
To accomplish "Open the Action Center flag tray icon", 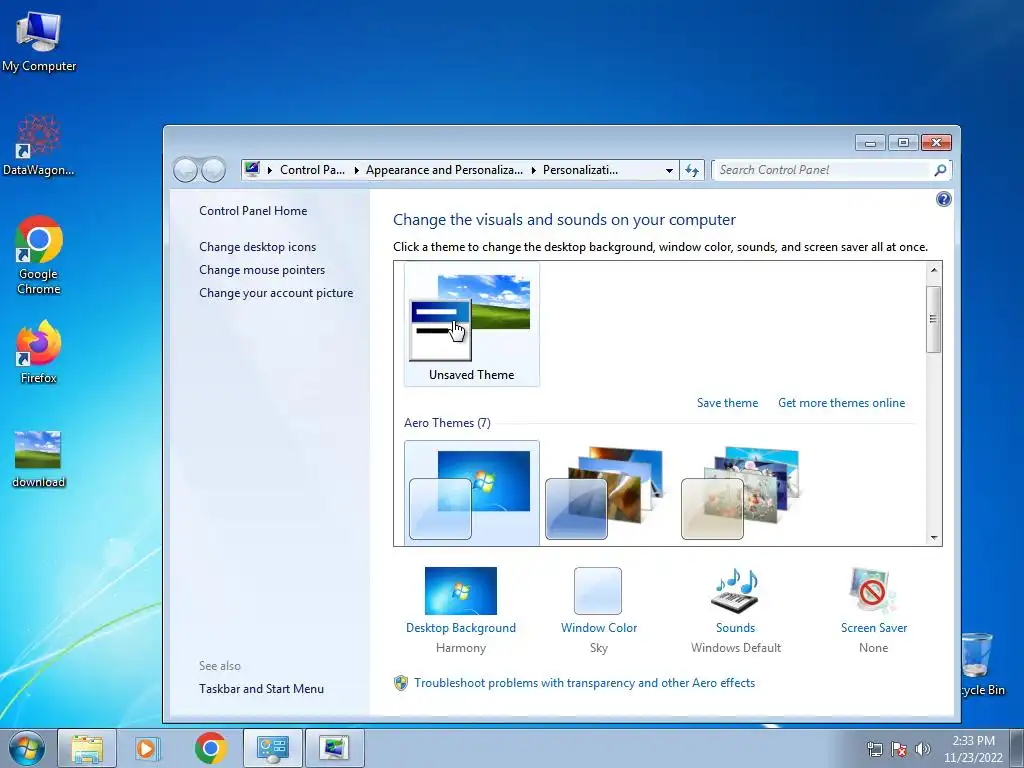I will pyautogui.click(x=899, y=749).
